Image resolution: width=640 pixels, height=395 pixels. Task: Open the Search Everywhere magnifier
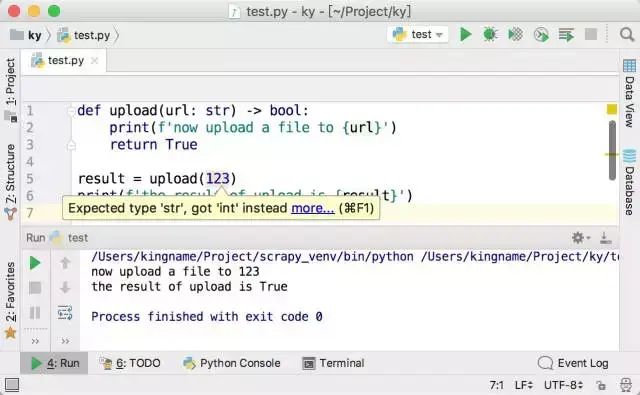627,35
